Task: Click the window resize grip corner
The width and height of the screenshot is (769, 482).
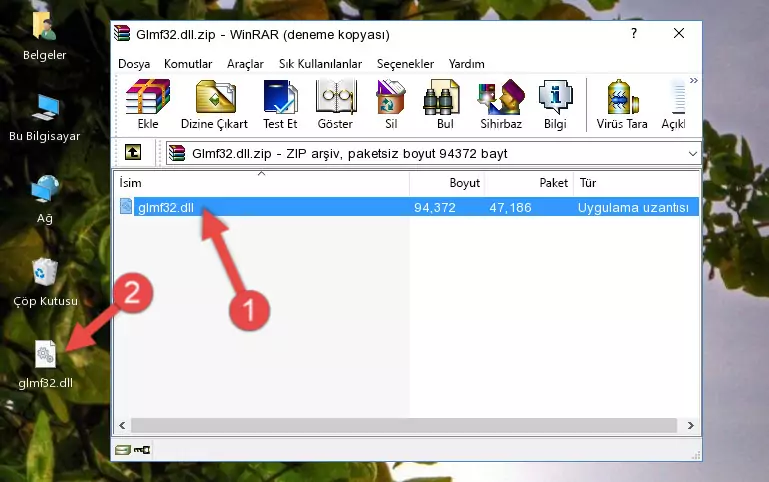Action: (695, 455)
